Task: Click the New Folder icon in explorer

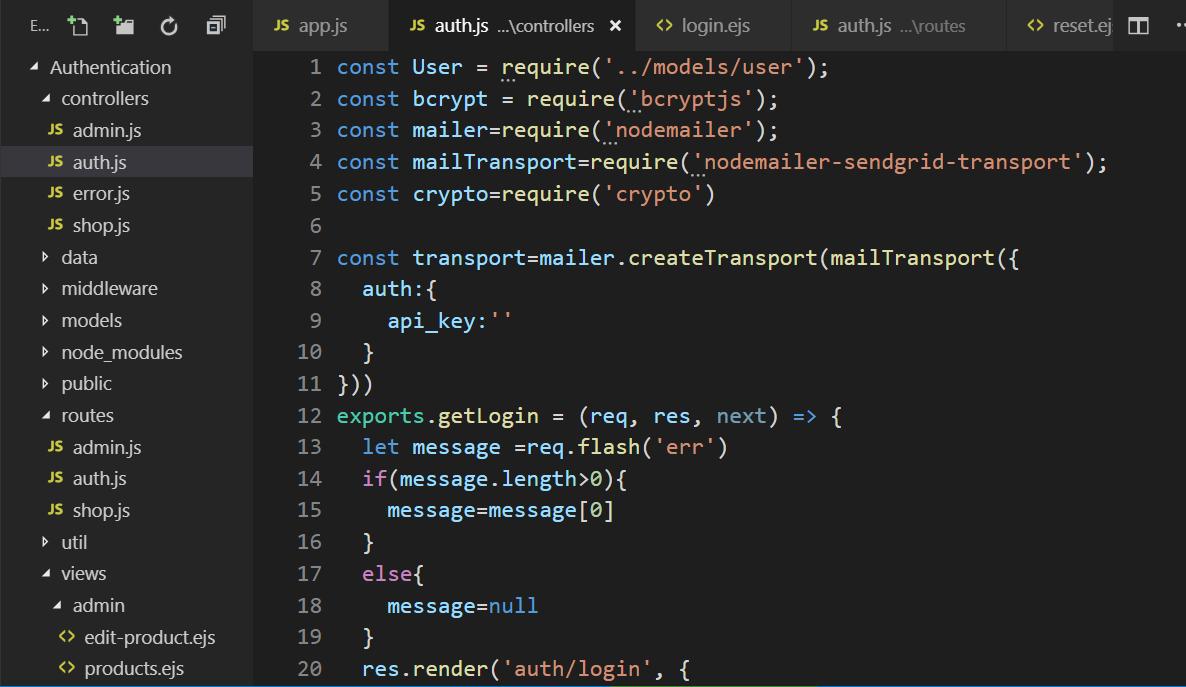Action: [123, 26]
